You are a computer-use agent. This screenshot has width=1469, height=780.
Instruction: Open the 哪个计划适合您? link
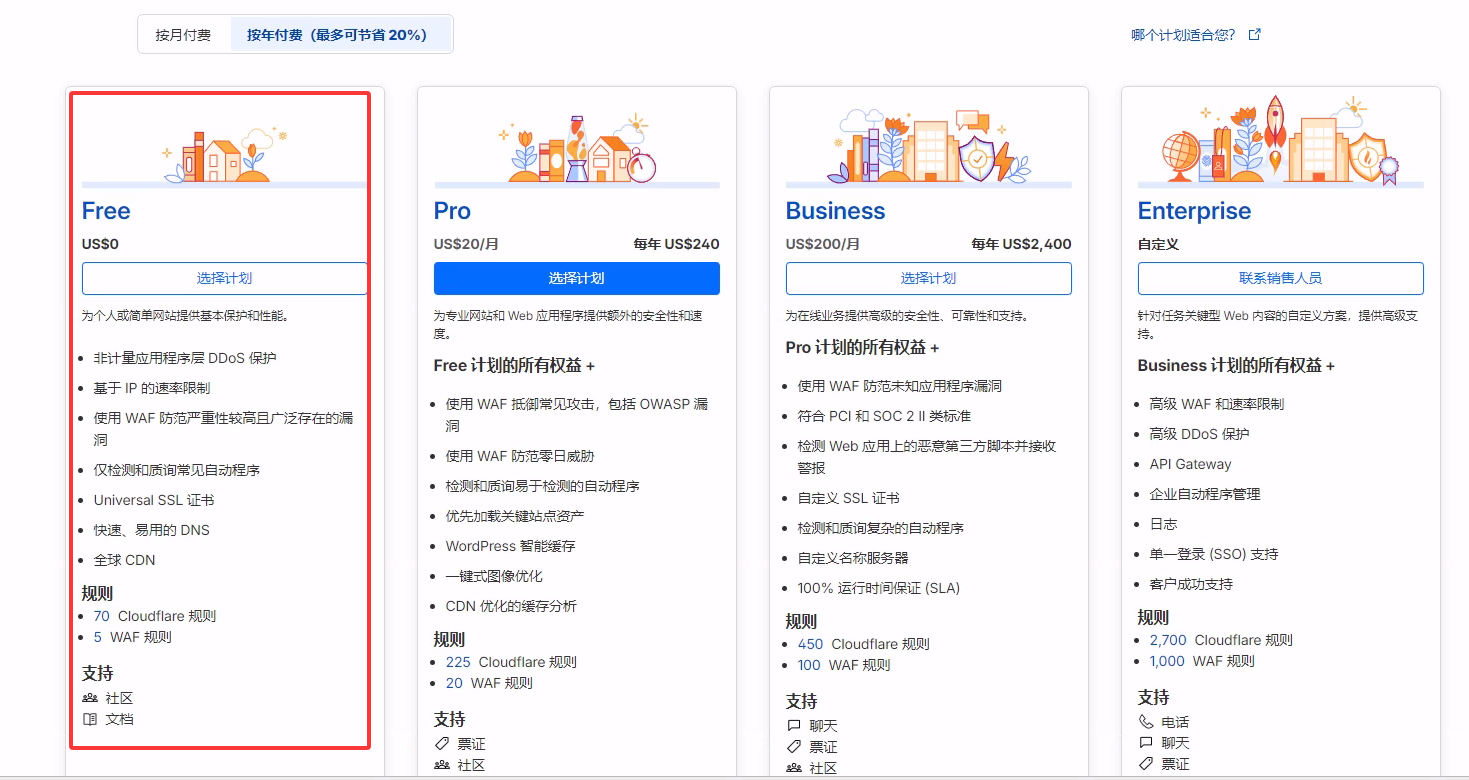1182,35
